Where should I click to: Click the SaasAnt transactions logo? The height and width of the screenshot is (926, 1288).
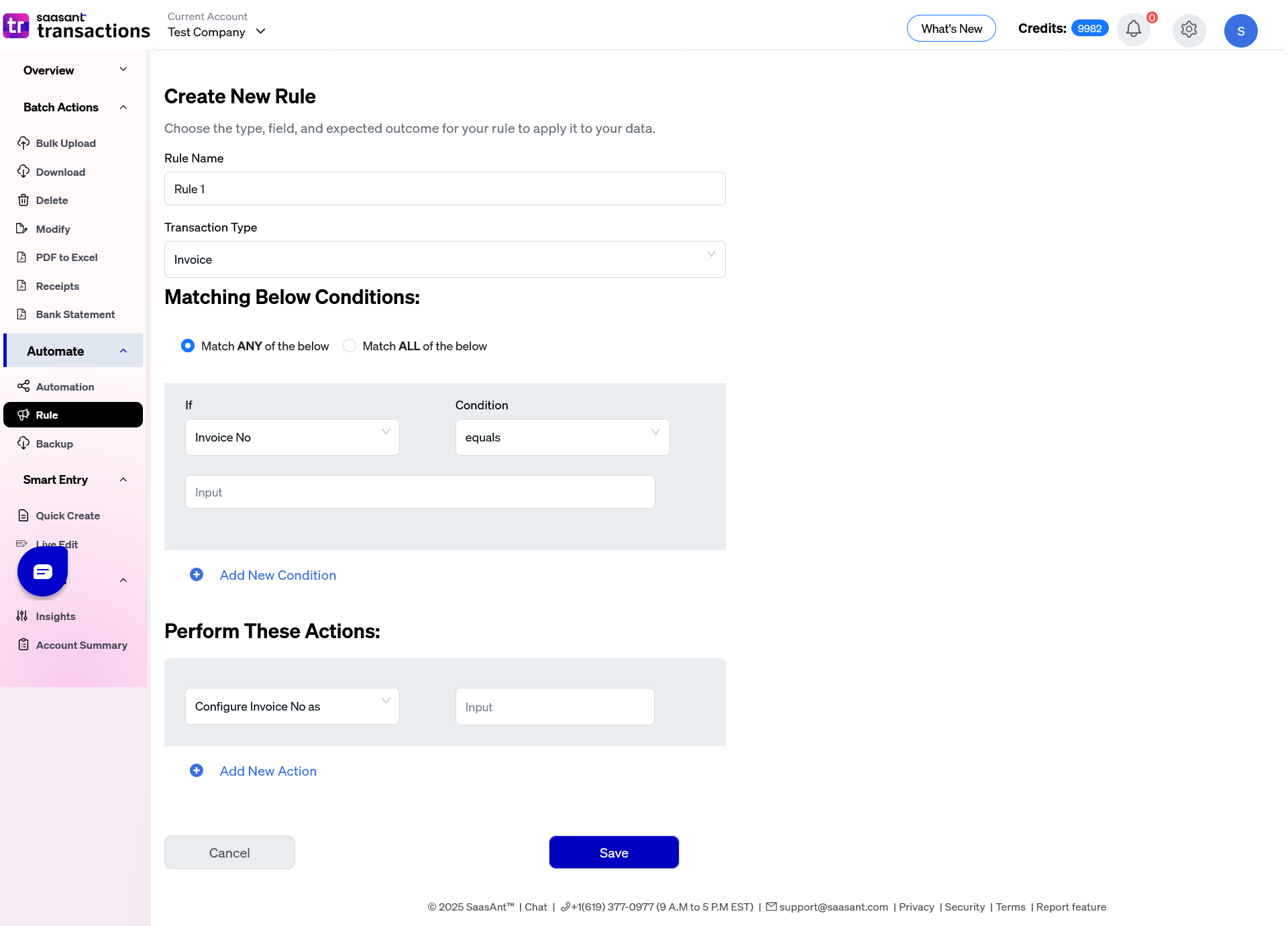coord(76,26)
